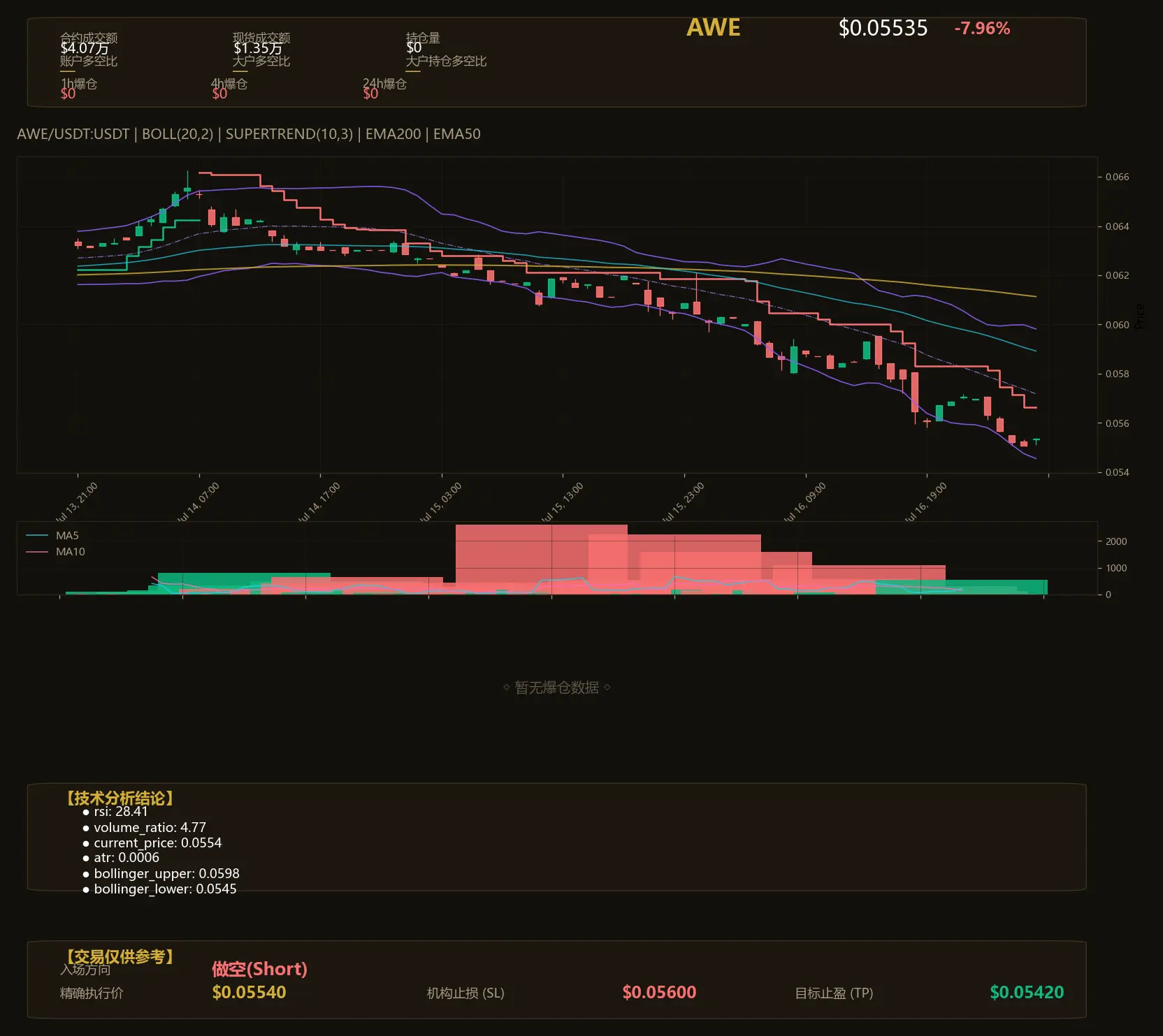Click the MA5 legend entry
The image size is (1163, 1036).
(52, 536)
